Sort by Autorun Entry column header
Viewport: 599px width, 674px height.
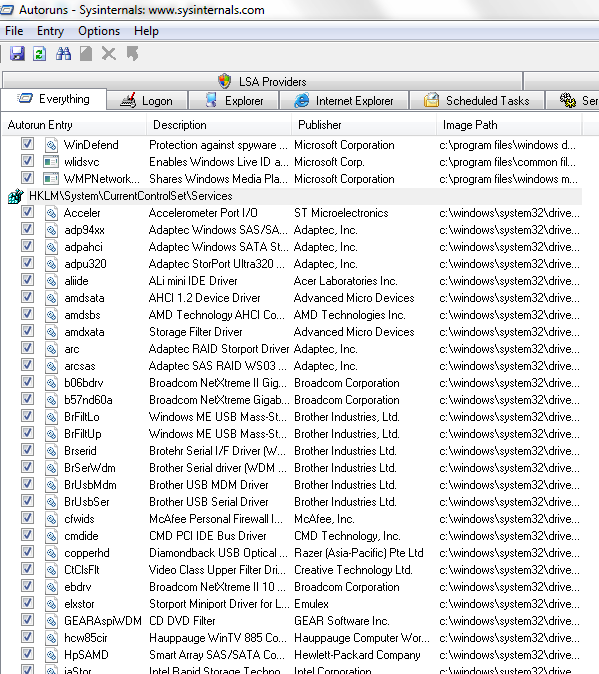pyautogui.click(x=74, y=125)
